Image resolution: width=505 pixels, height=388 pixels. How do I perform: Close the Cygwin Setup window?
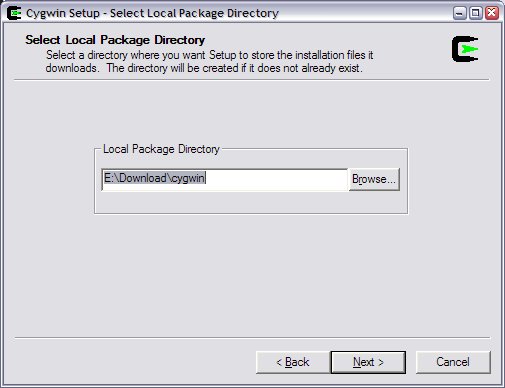click(x=492, y=13)
